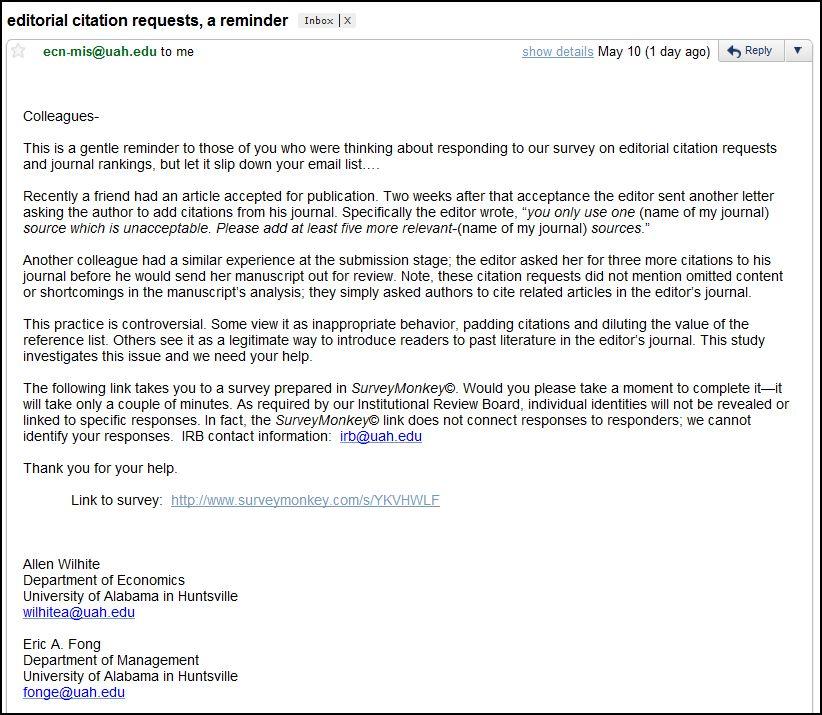
Task: Click the name Allen Wilhite in signature
Action: [62, 564]
